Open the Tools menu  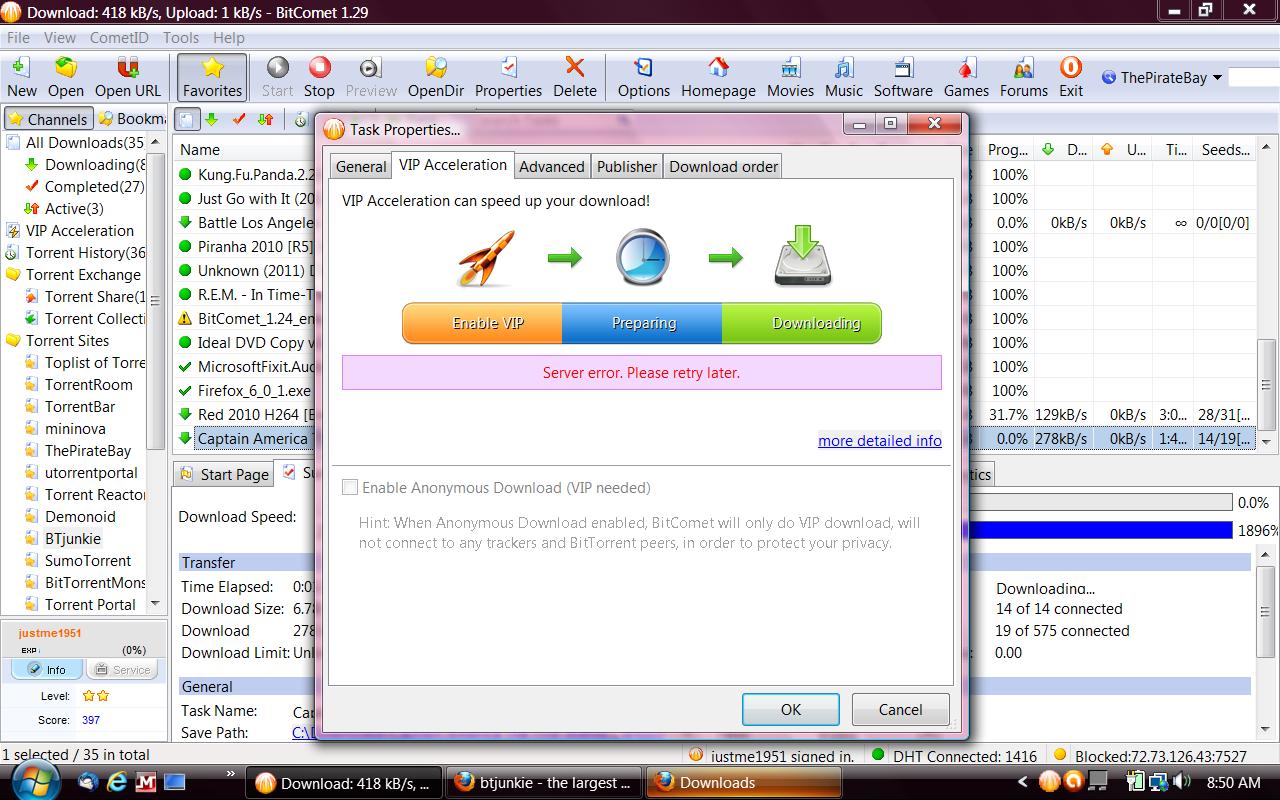click(x=181, y=38)
